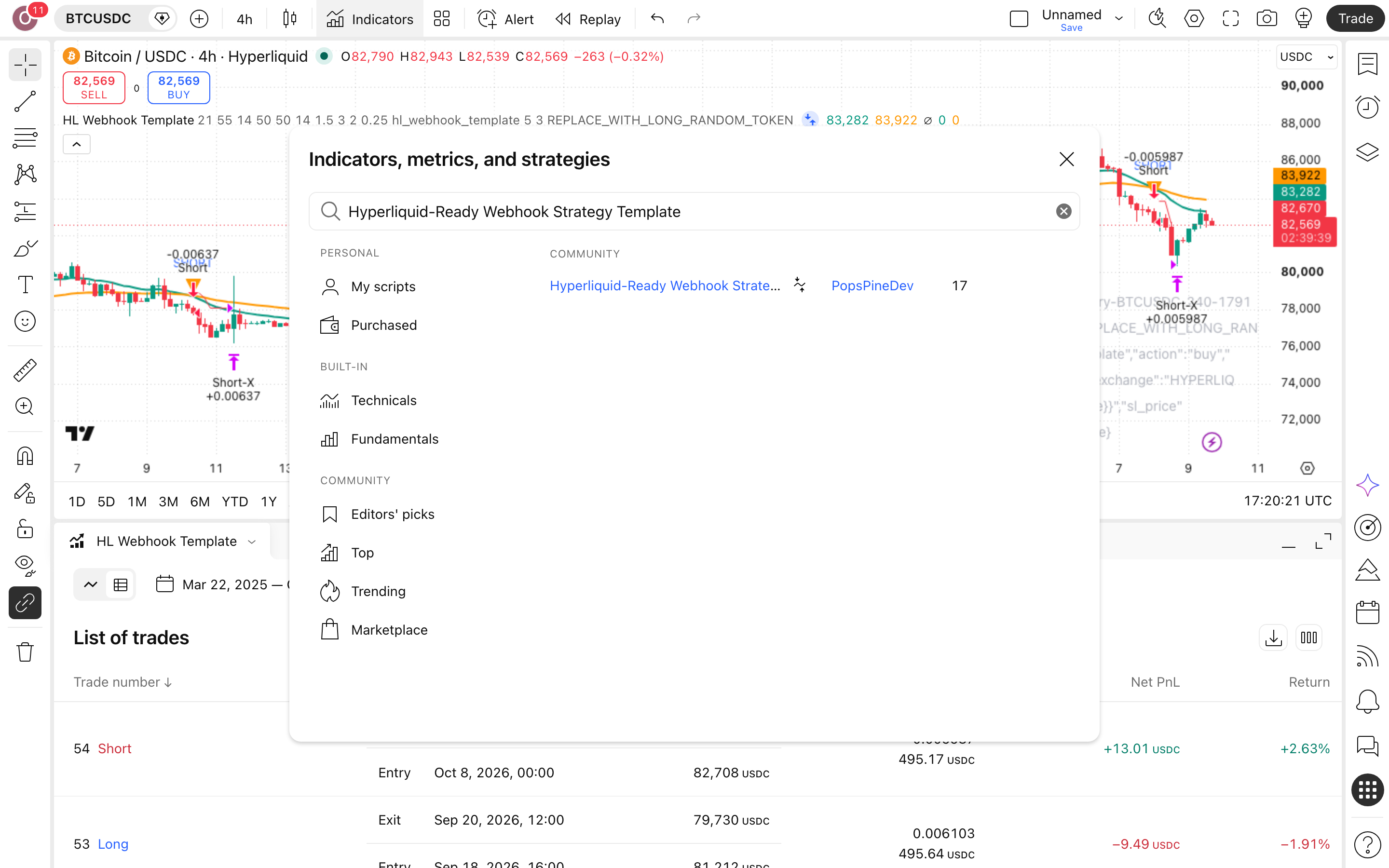Enter fullscreen mode
The height and width of the screenshot is (868, 1389).
coord(1230,19)
